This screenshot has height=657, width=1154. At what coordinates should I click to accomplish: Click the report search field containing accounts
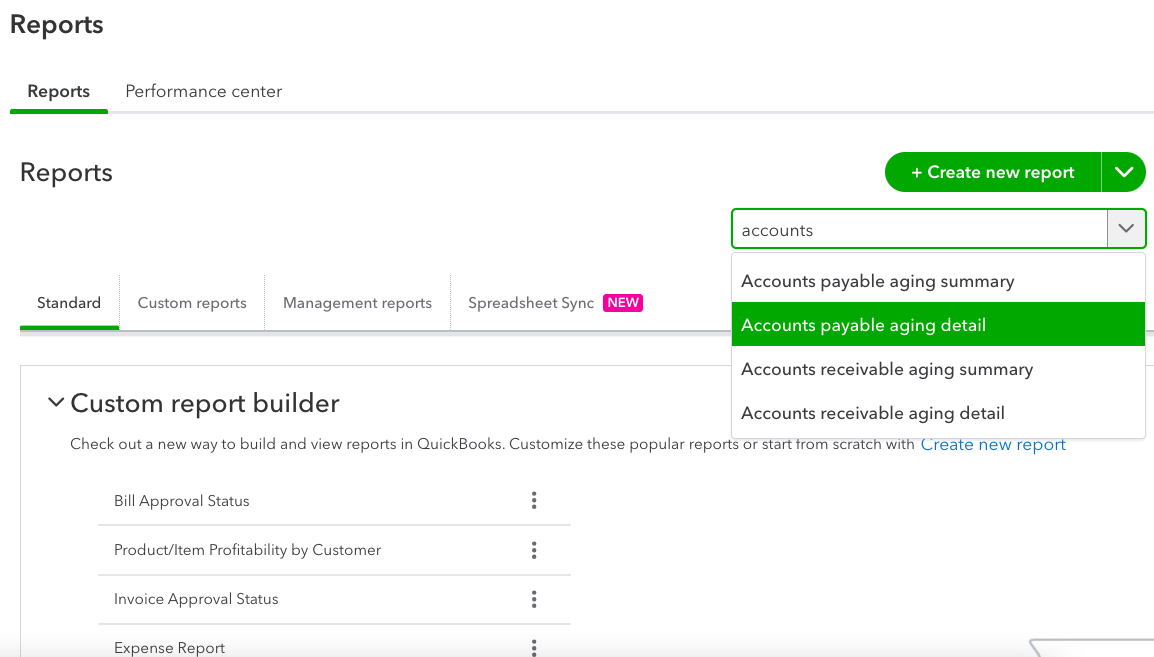point(918,230)
